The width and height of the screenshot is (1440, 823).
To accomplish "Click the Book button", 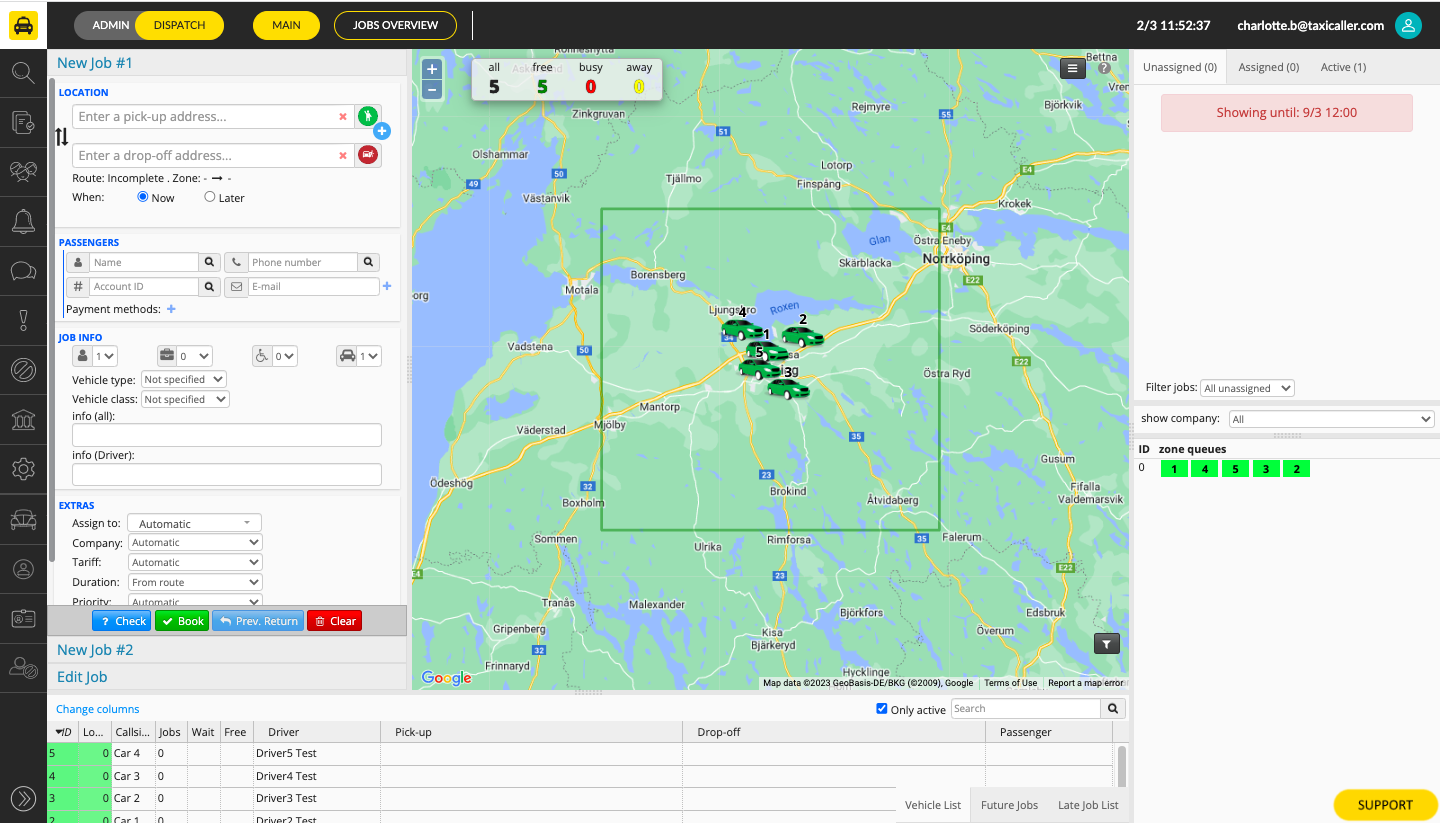I will [182, 620].
